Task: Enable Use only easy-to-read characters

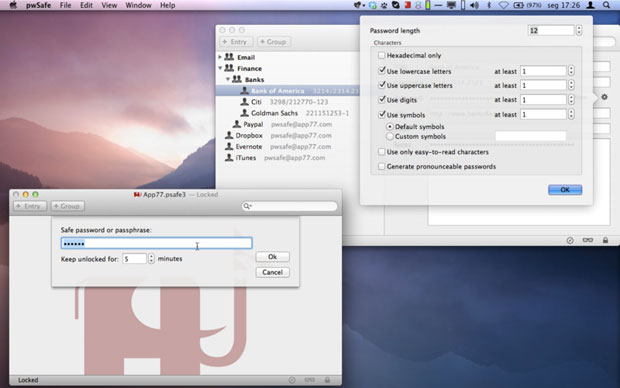Action: (x=382, y=152)
